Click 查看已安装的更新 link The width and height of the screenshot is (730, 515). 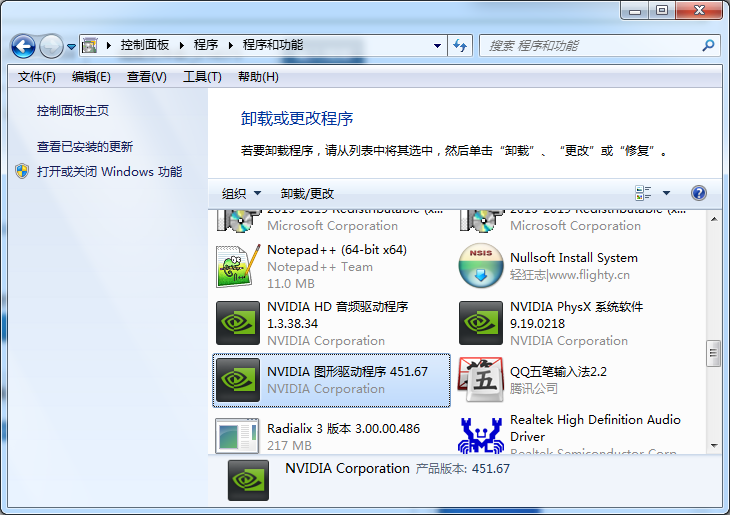pyautogui.click(x=85, y=146)
